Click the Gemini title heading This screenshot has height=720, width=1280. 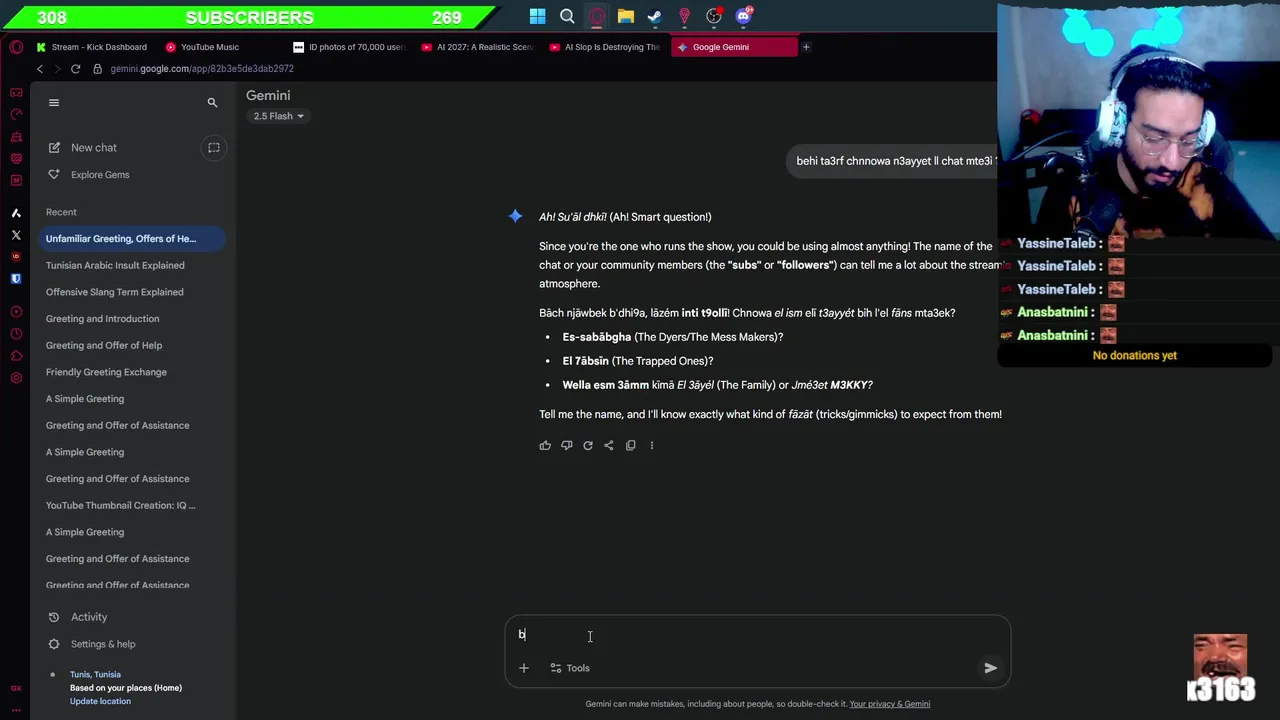pos(268,95)
